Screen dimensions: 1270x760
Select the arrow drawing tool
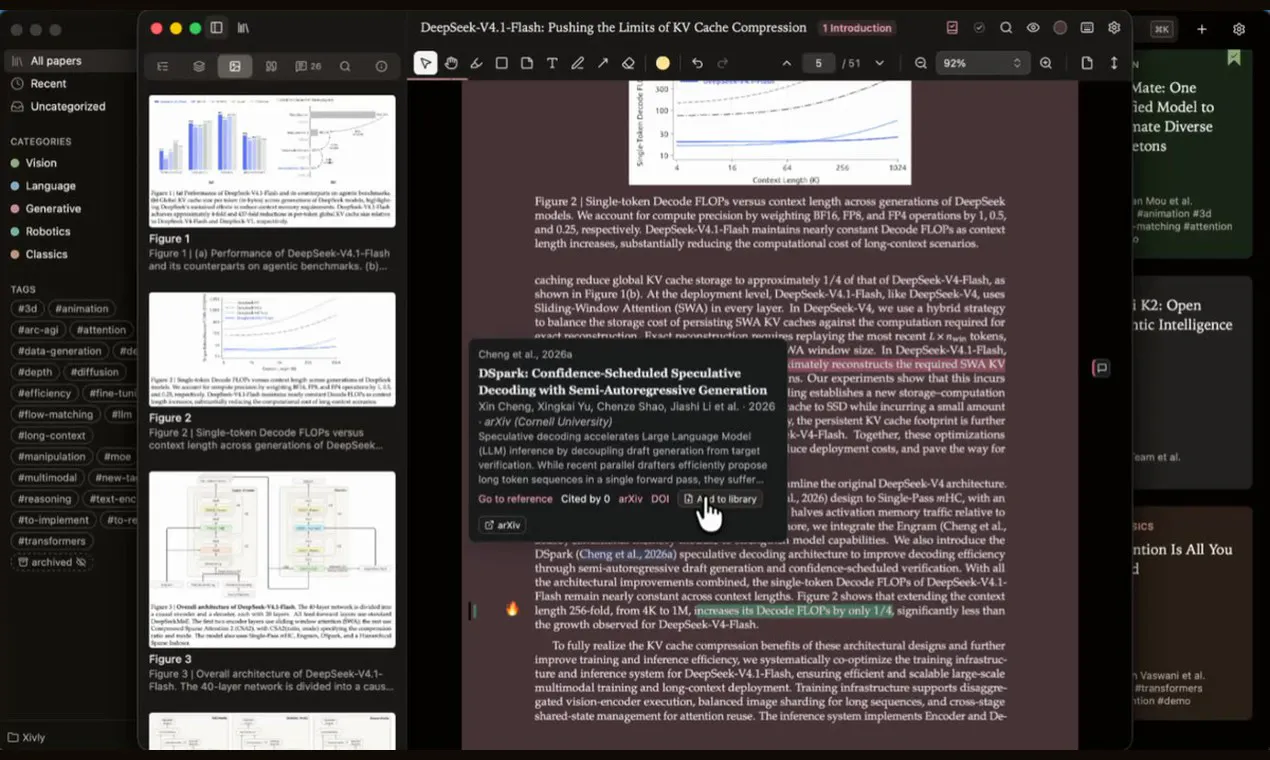602,63
